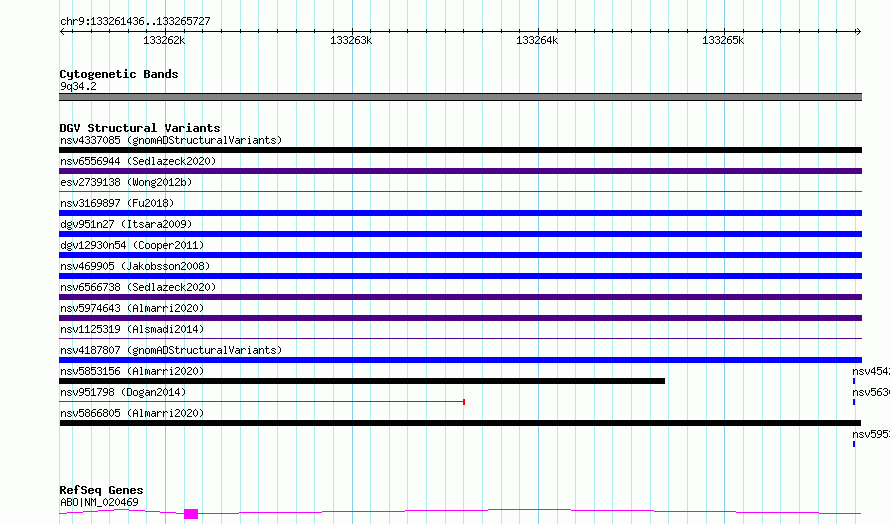Select the blue dgv12930n54 variant bar
The height and width of the screenshot is (524, 890).
click(460, 255)
